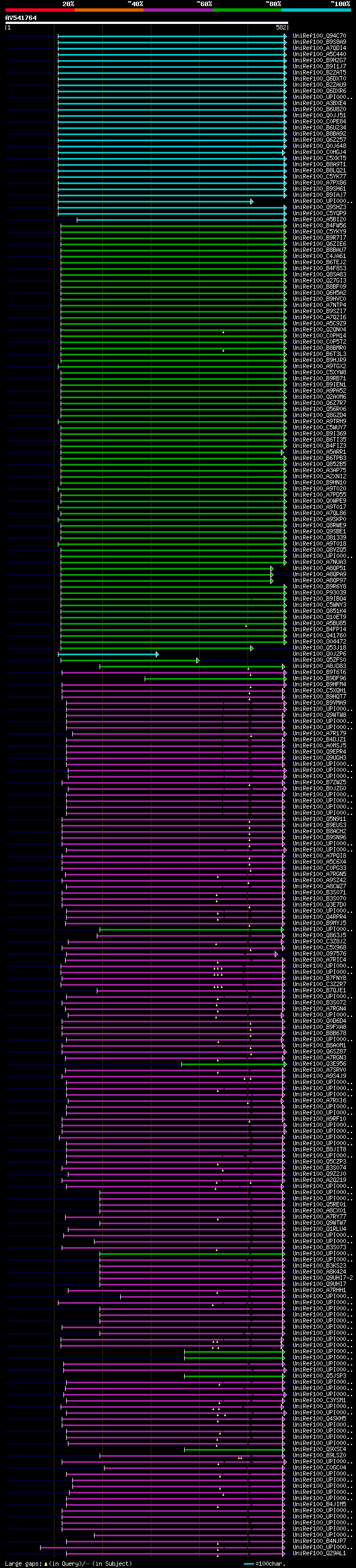Pick hit UniRef100_C0PH14
Image resolution: width=356 pixels, height=1568 pixels.
(319, 335)
